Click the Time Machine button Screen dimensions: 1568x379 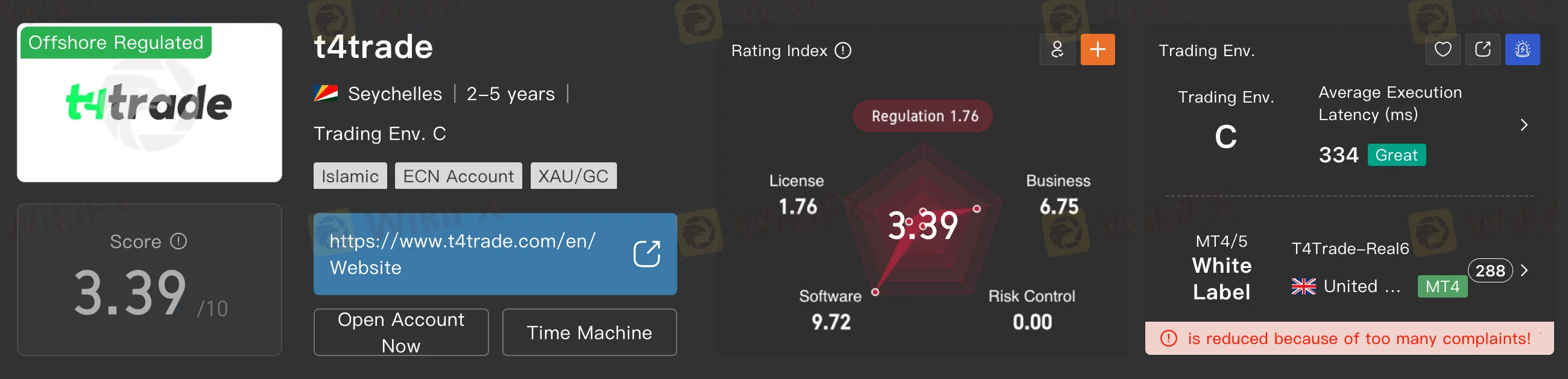click(589, 332)
